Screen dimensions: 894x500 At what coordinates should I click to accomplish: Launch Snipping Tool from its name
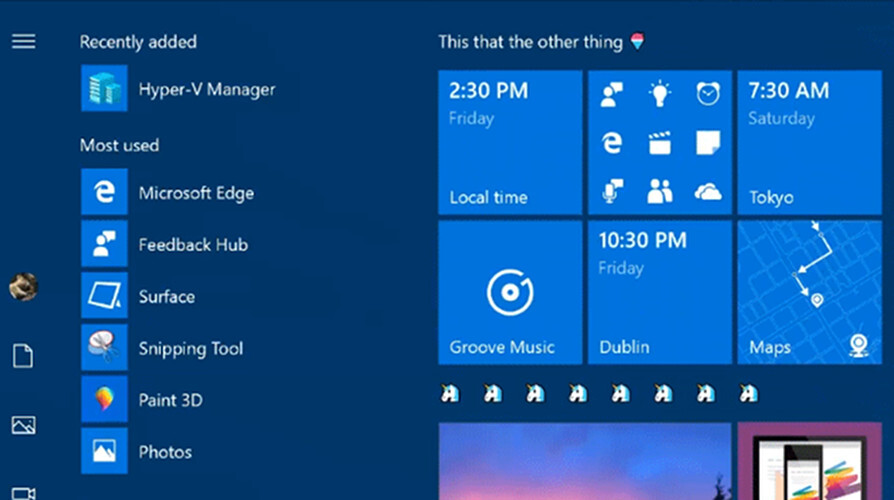pyautogui.click(x=190, y=349)
